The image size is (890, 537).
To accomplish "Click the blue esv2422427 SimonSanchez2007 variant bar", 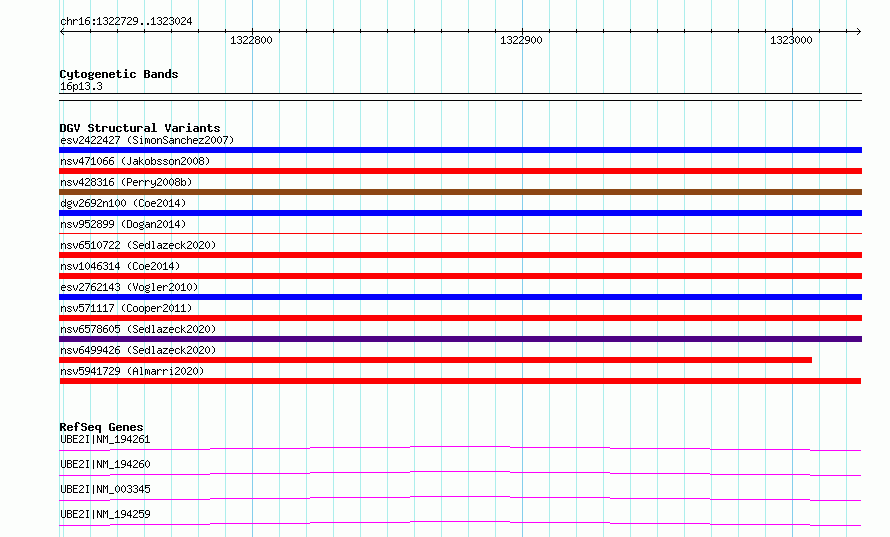I will pos(460,150).
